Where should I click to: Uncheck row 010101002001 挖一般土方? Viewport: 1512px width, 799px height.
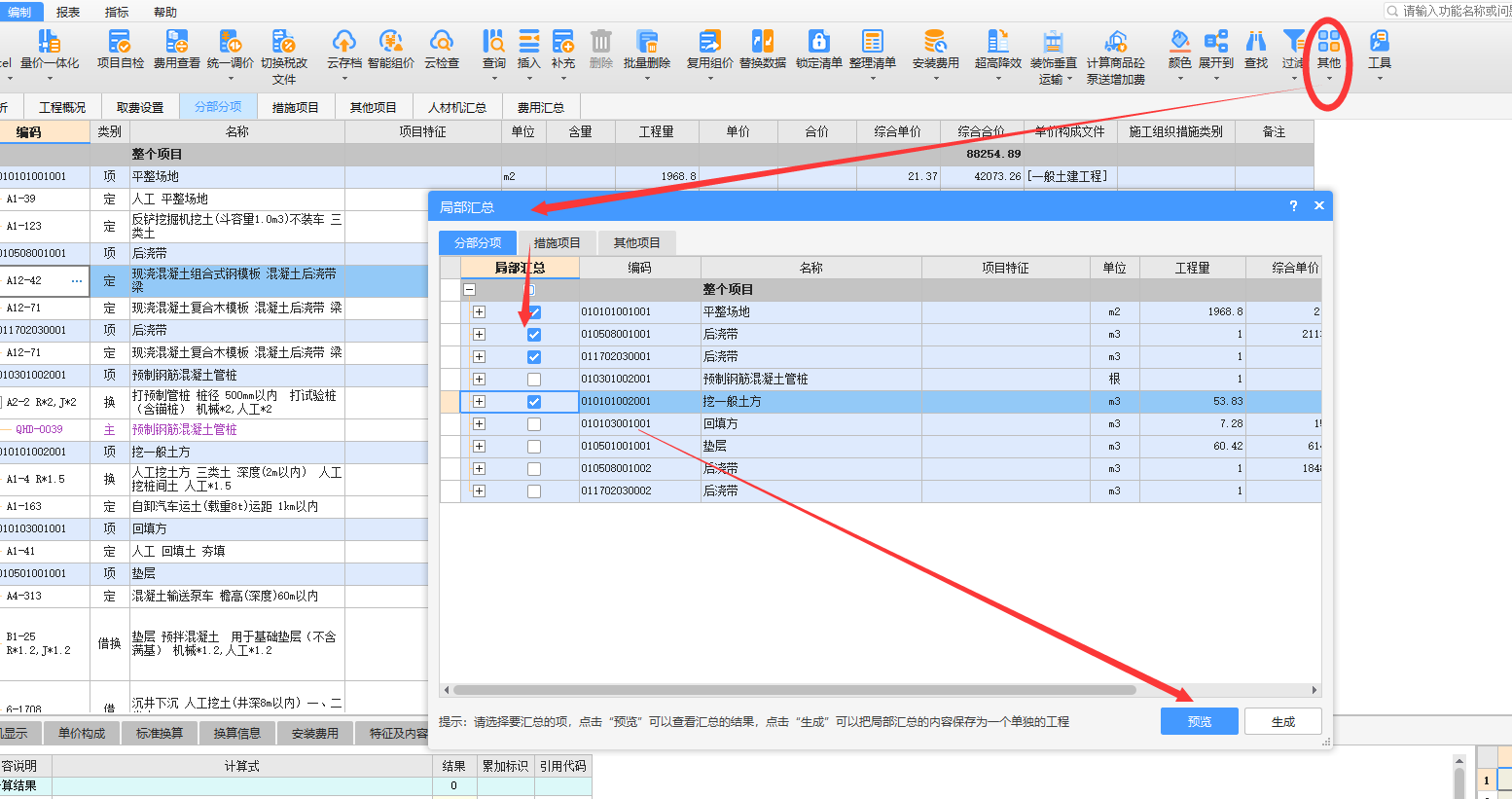pos(534,402)
